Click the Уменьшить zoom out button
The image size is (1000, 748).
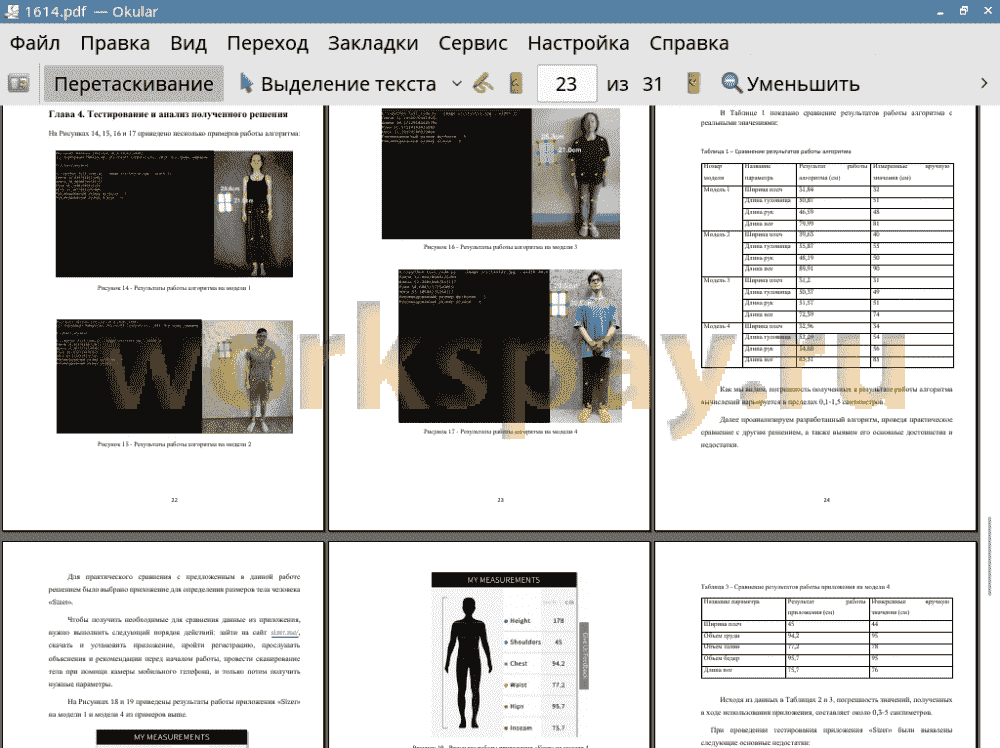click(790, 84)
